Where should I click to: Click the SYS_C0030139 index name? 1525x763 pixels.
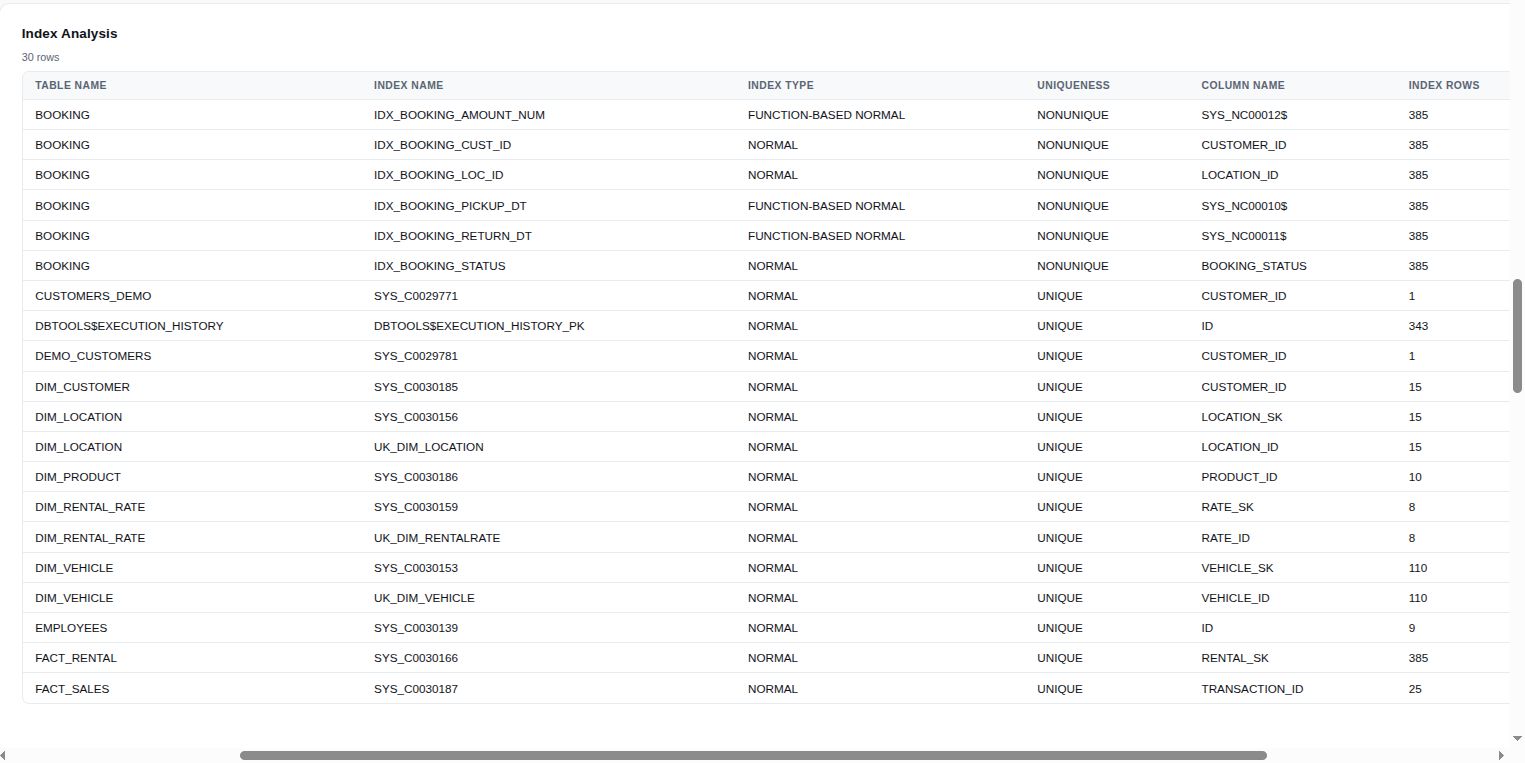(416, 628)
